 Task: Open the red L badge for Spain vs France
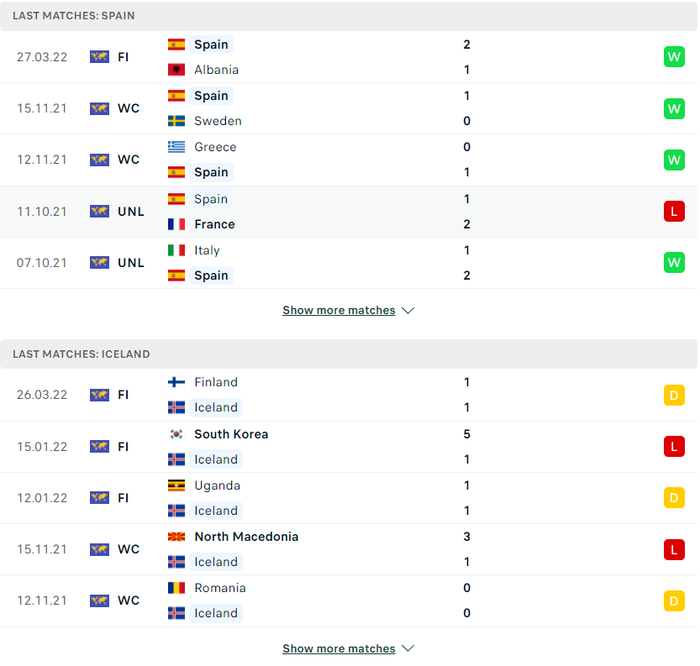tap(674, 212)
